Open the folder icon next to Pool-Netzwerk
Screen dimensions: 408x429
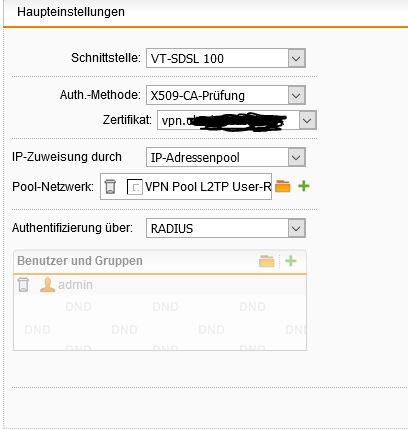pyautogui.click(x=283, y=186)
